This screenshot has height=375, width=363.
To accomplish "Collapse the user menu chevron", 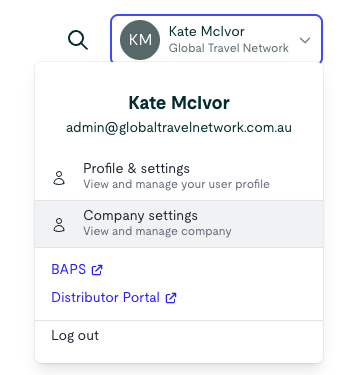I will pyautogui.click(x=305, y=40).
